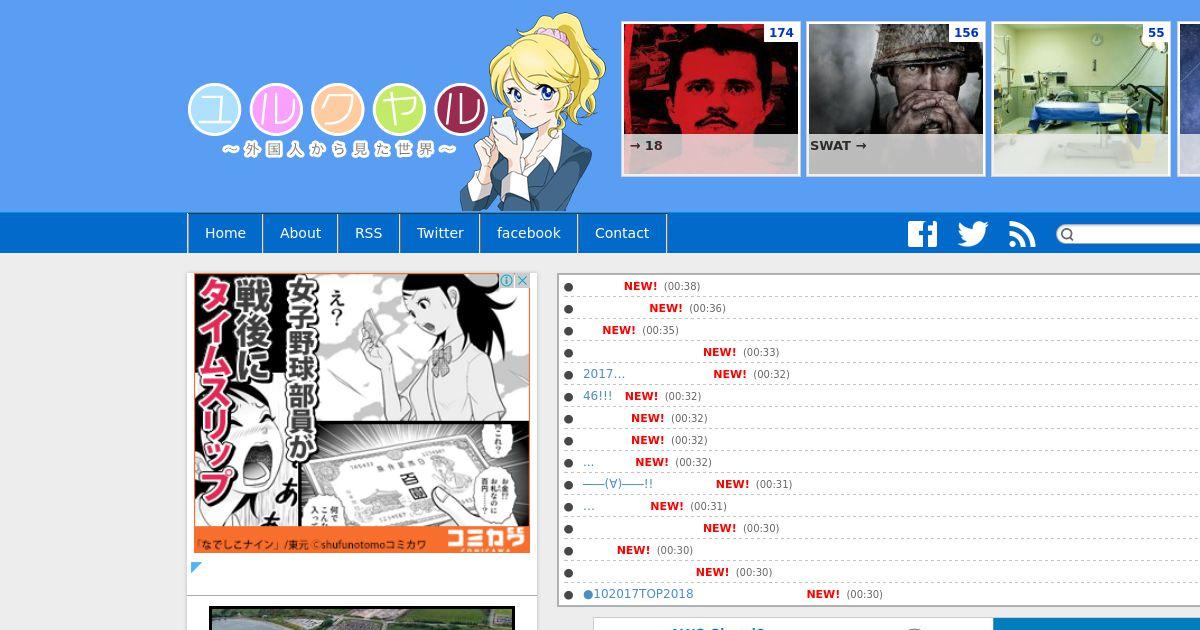Click the aerial photo thumbnail below the ad
Viewport: 1200px width, 630px height.
click(362, 619)
